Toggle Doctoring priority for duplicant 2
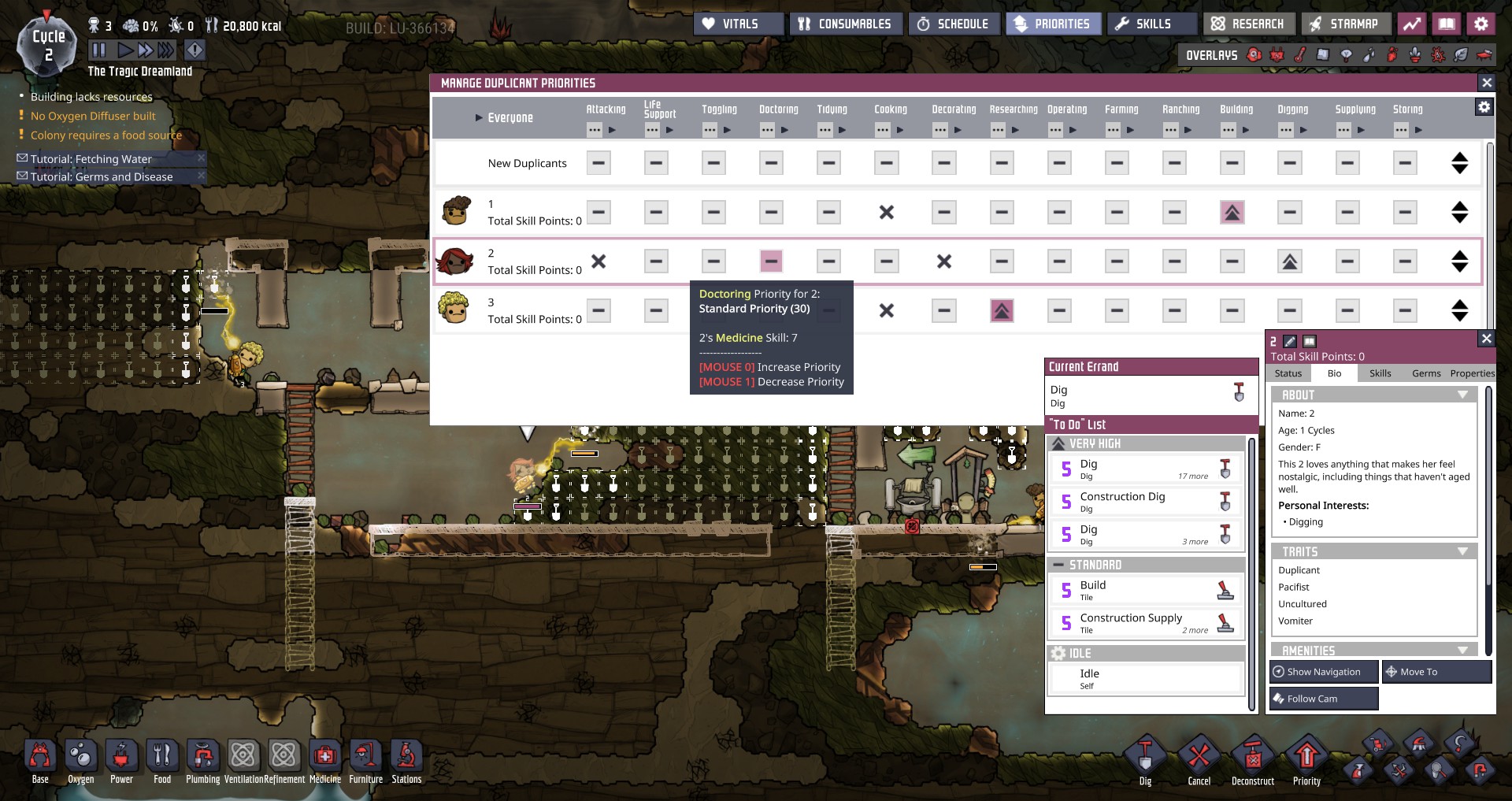Viewport: 1512px width, 801px height. [x=771, y=261]
